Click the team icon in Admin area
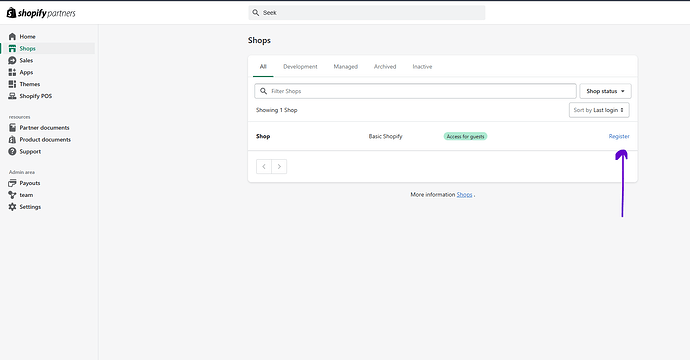690x360 pixels. pyautogui.click(x=12, y=195)
